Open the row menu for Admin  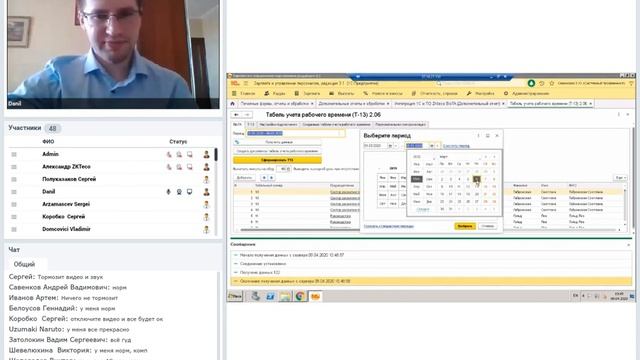pos(14,154)
